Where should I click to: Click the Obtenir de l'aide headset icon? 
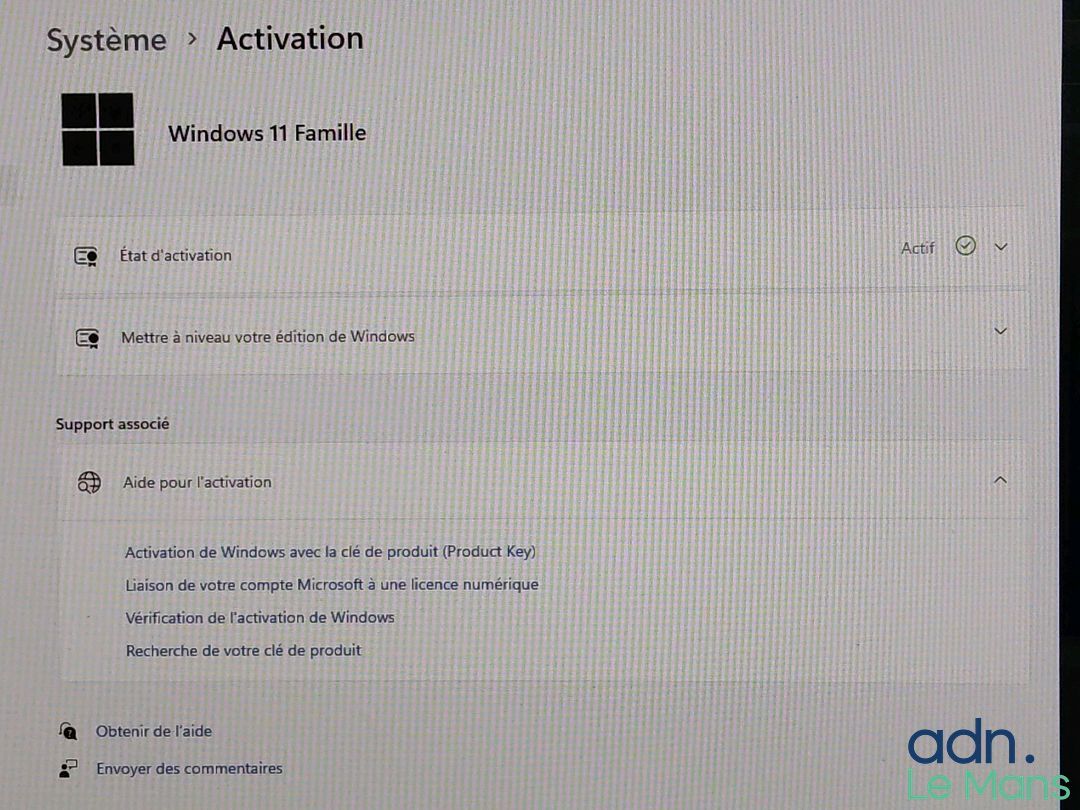[68, 731]
